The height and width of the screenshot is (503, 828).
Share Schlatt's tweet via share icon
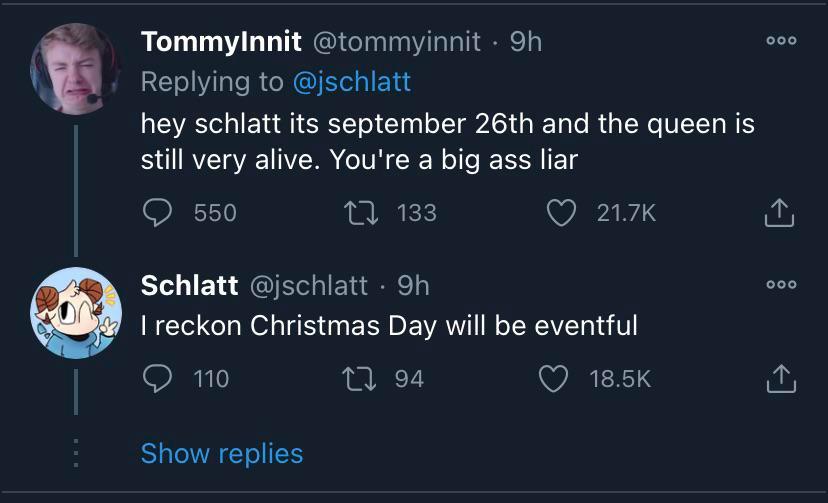pyautogui.click(x=779, y=378)
